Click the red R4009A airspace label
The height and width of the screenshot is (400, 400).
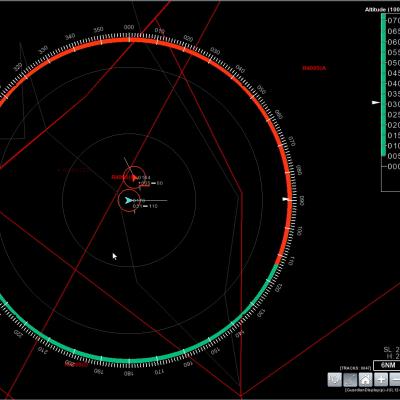314,68
